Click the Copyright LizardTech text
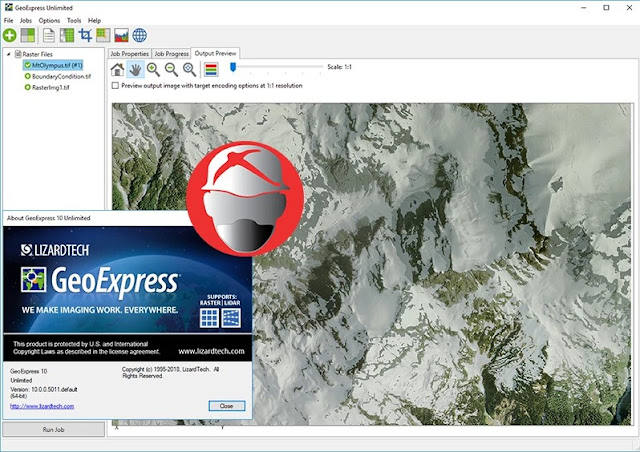The height and width of the screenshot is (452, 640). point(171,372)
